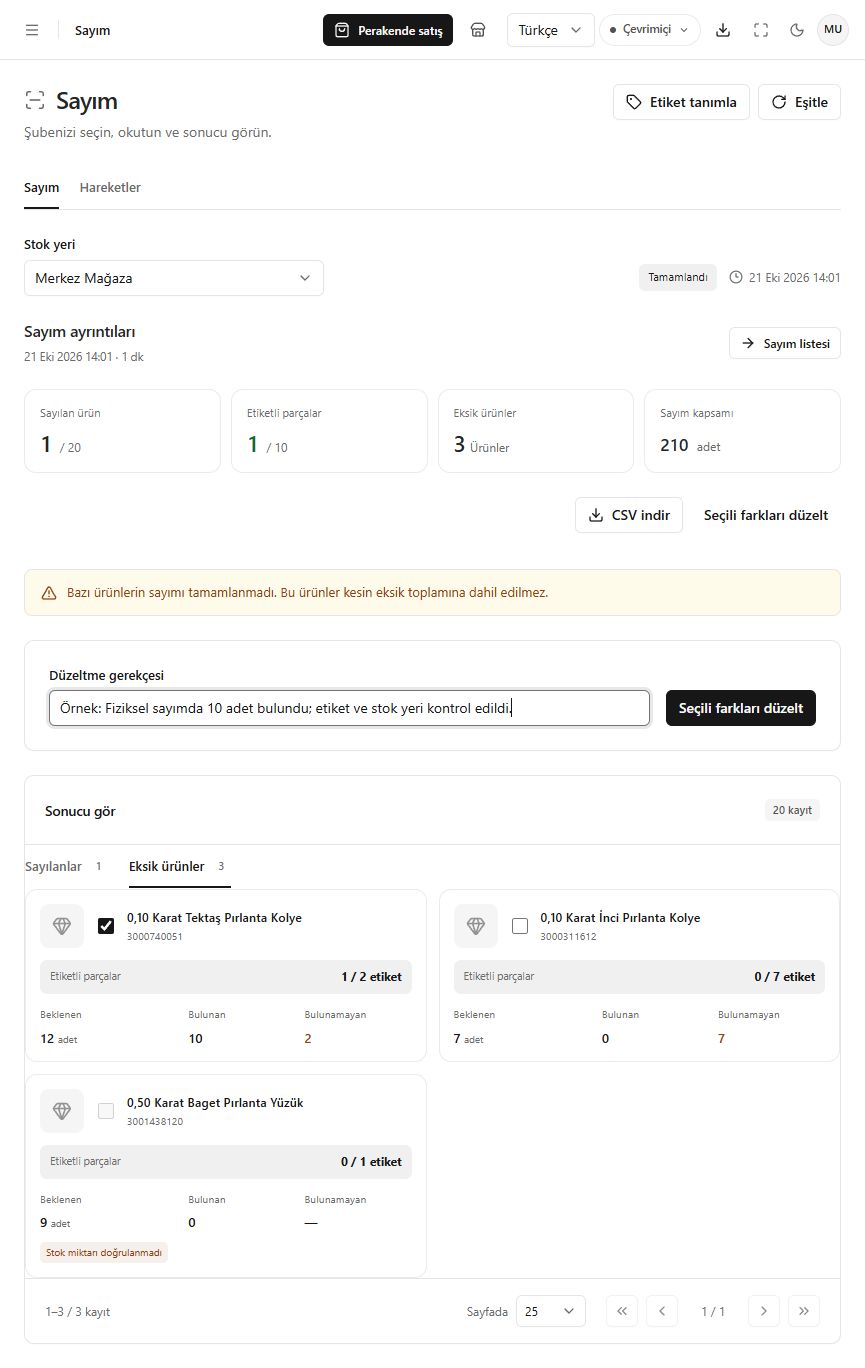Check 0,10 Karat İnci Pırlanta Kolye

click(x=520, y=926)
